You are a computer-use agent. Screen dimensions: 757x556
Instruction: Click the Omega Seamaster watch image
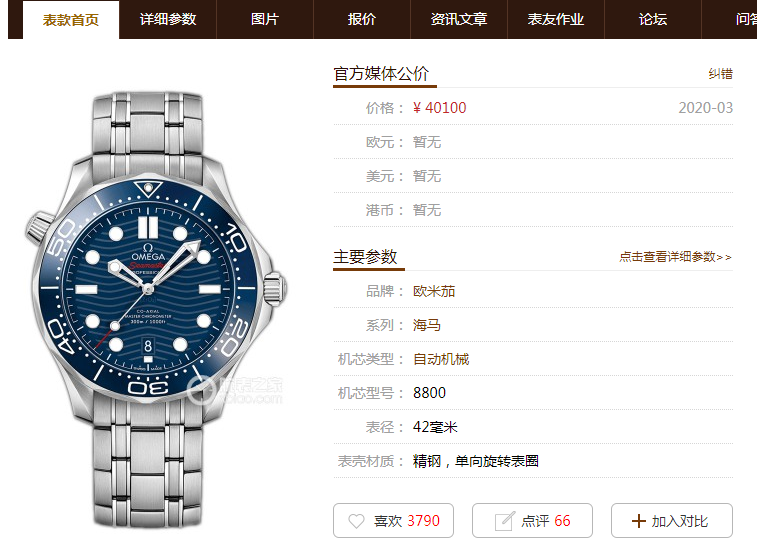tap(155, 309)
